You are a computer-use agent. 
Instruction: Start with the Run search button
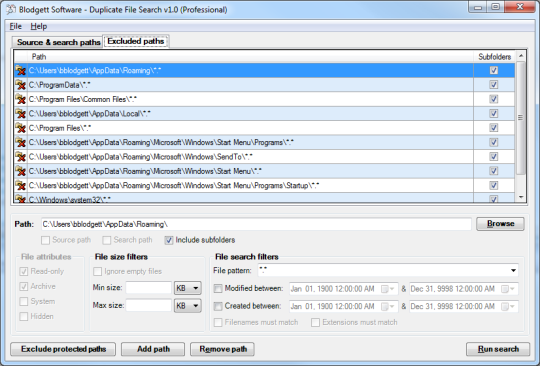click(498, 349)
